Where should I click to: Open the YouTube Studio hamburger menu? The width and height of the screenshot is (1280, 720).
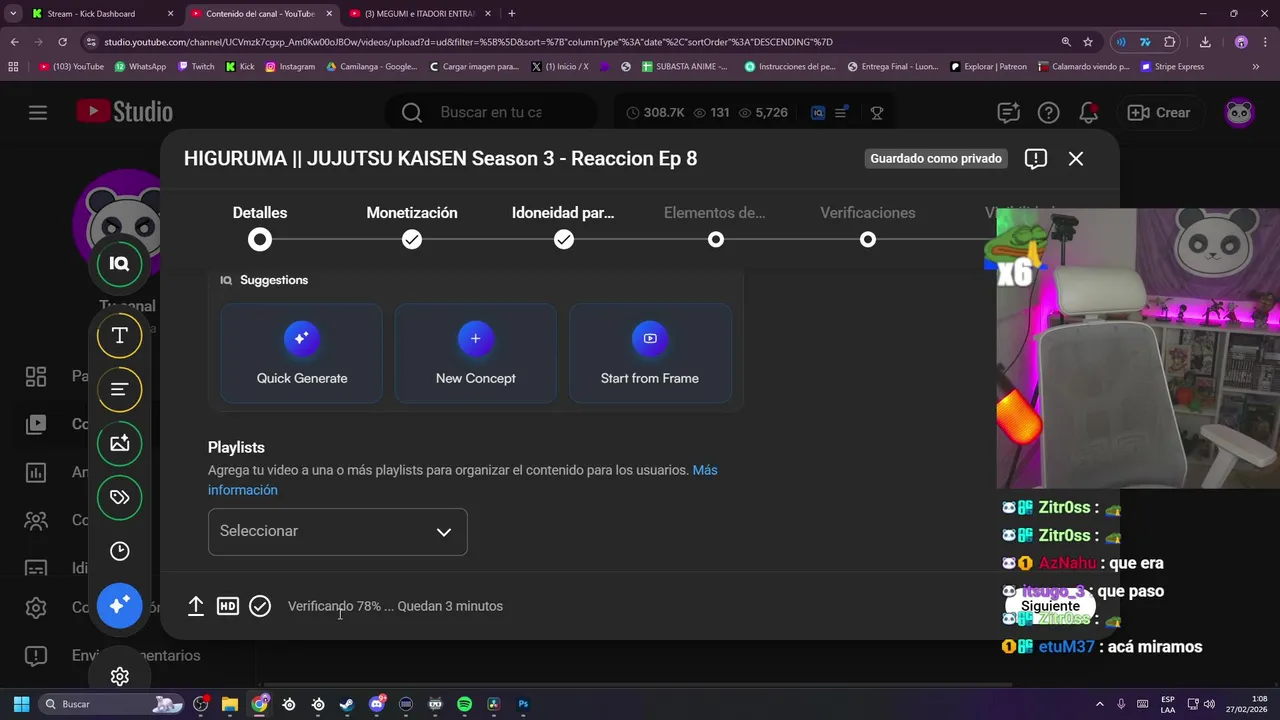pyautogui.click(x=38, y=112)
